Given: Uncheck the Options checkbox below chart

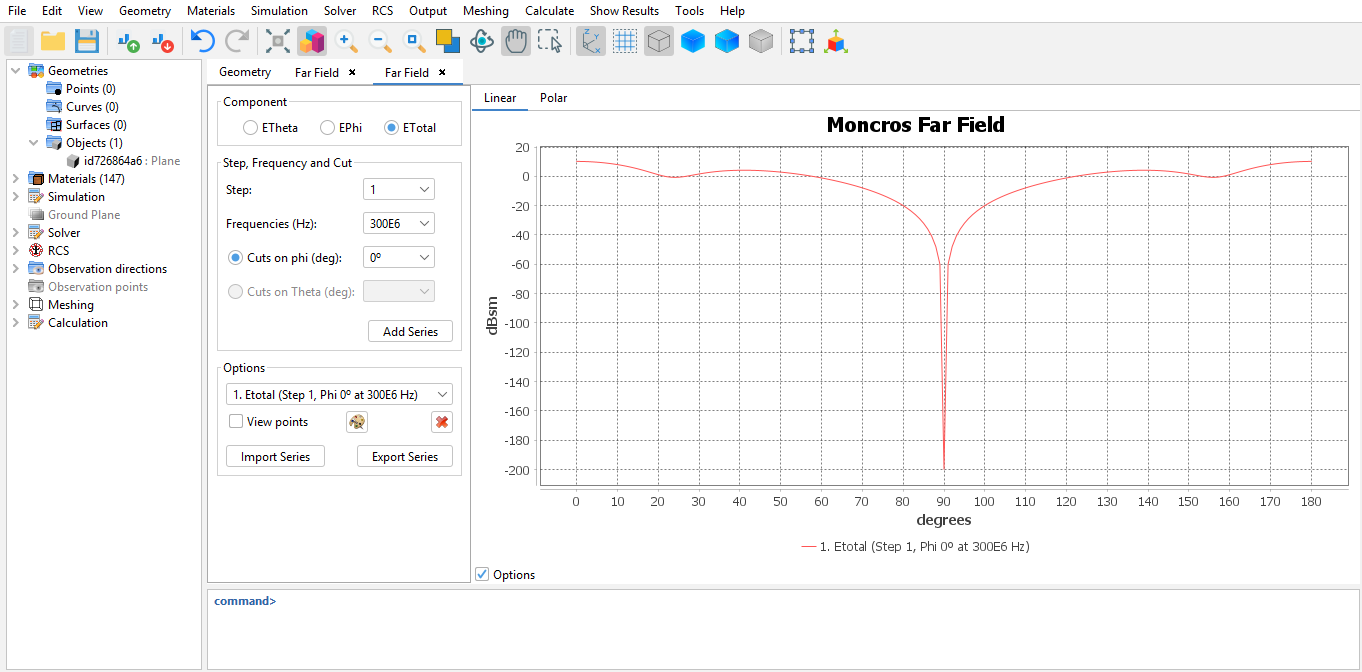Looking at the screenshot, I should 482,574.
